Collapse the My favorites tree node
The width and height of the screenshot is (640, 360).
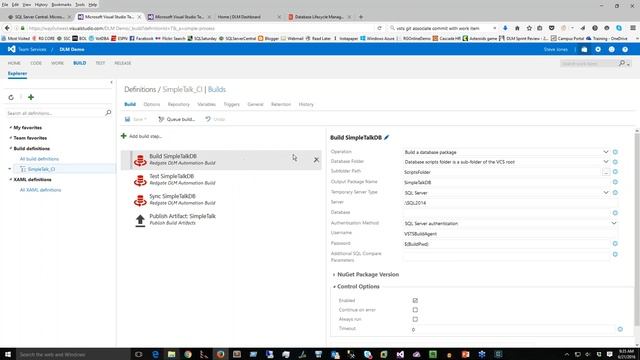(11, 127)
